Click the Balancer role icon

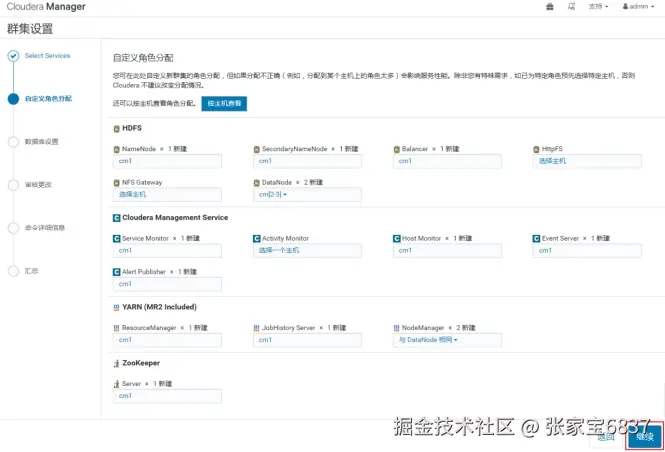click(x=397, y=149)
